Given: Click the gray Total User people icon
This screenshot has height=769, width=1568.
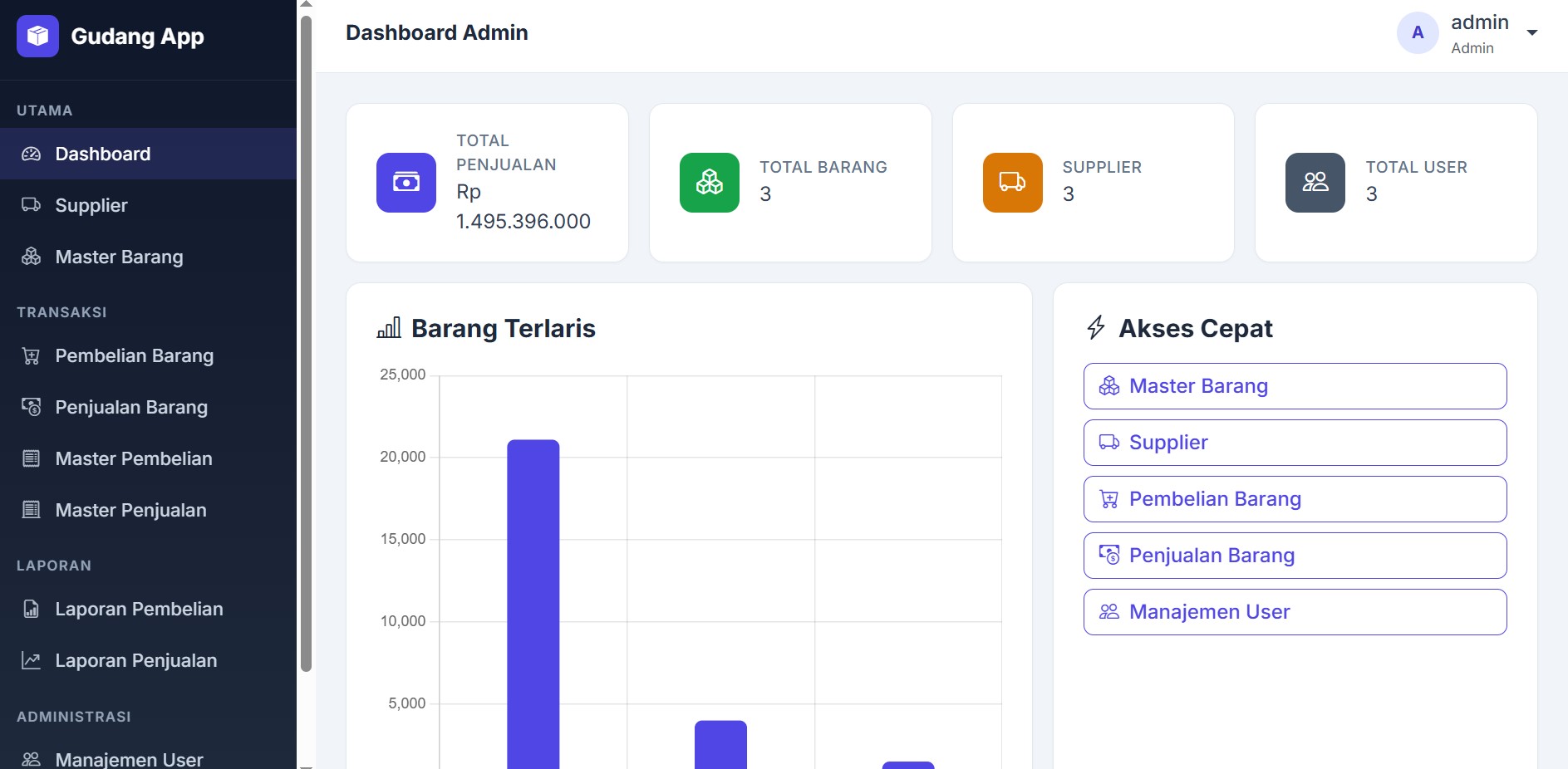Looking at the screenshot, I should tap(1315, 183).
